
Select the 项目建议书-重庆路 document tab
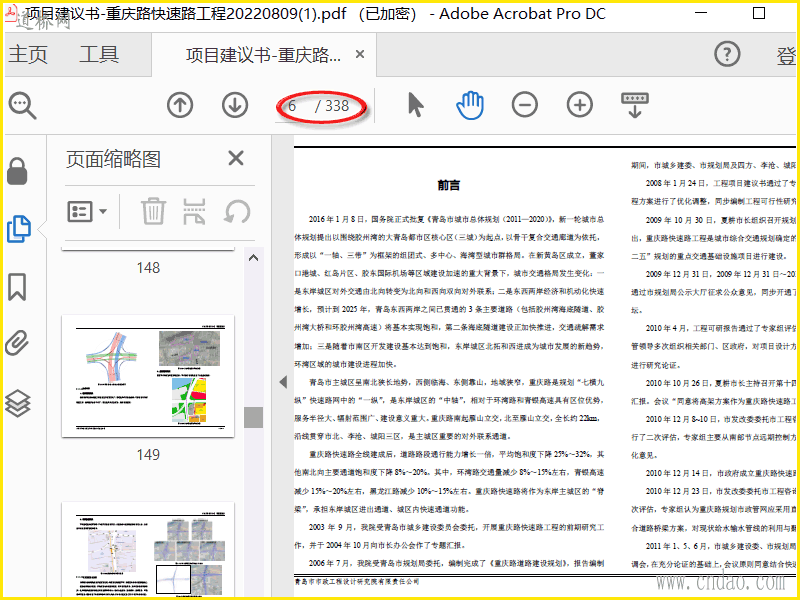(x=263, y=55)
